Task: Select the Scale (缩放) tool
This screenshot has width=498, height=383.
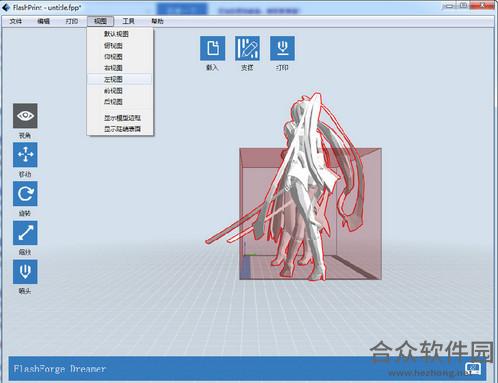Action: 25,233
